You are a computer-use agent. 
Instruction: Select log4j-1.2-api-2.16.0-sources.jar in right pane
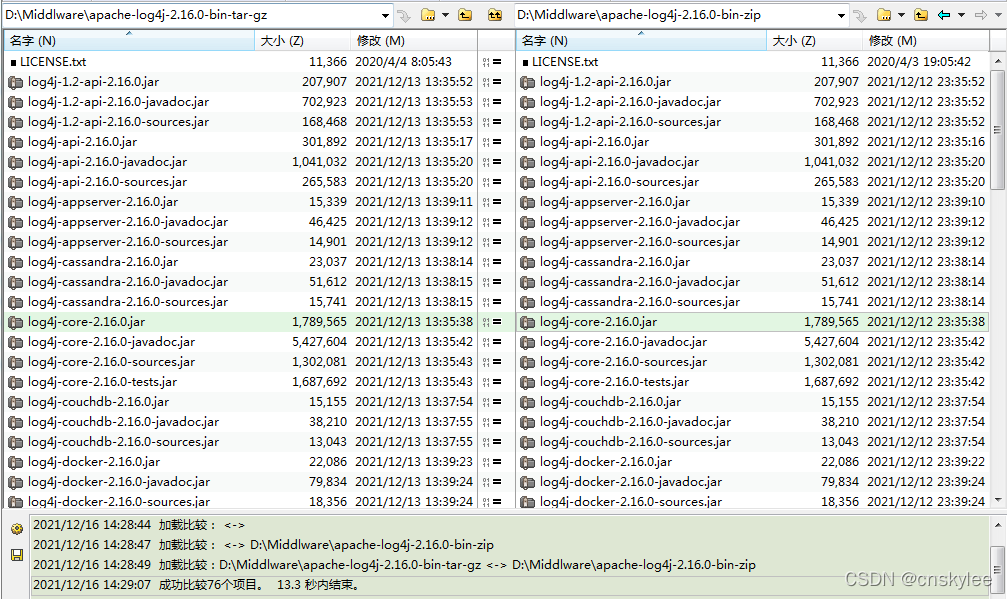tap(630, 122)
